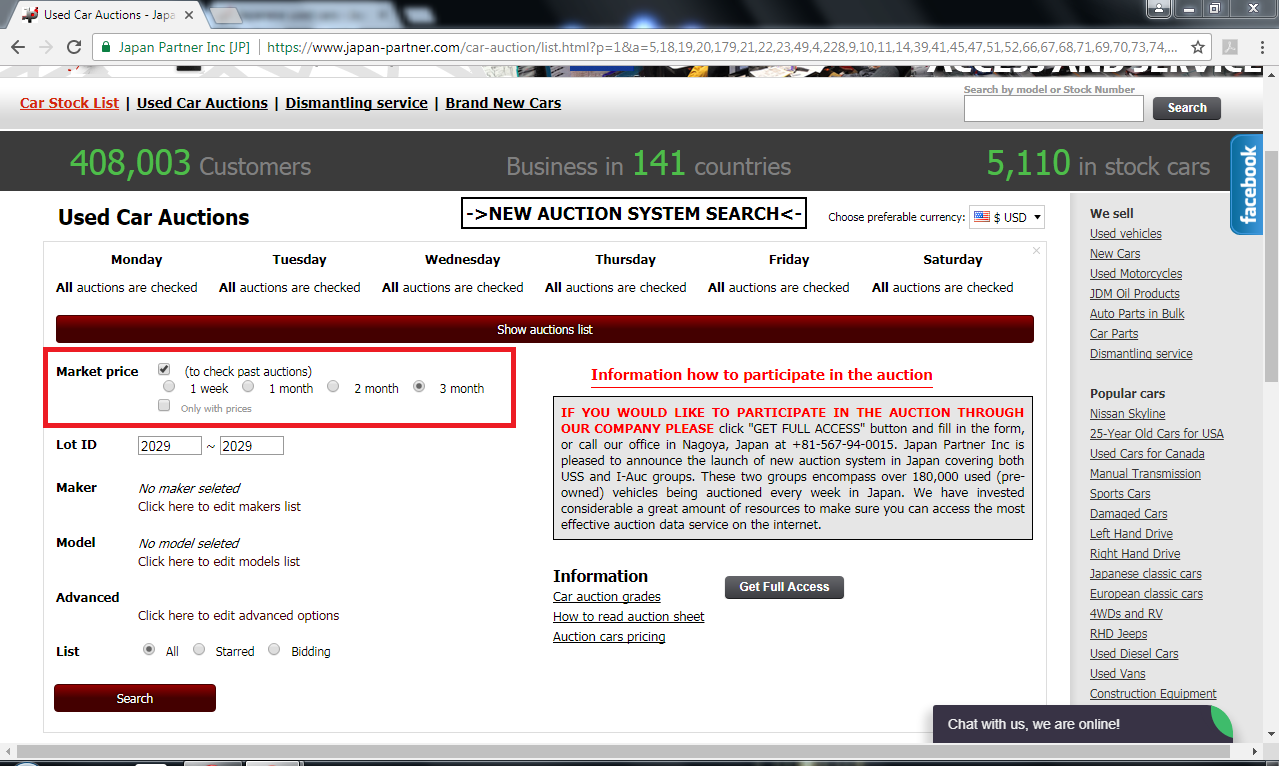The width and height of the screenshot is (1279, 766).
Task: Open the preferable currency dropdown
Action: pyautogui.click(x=1007, y=217)
